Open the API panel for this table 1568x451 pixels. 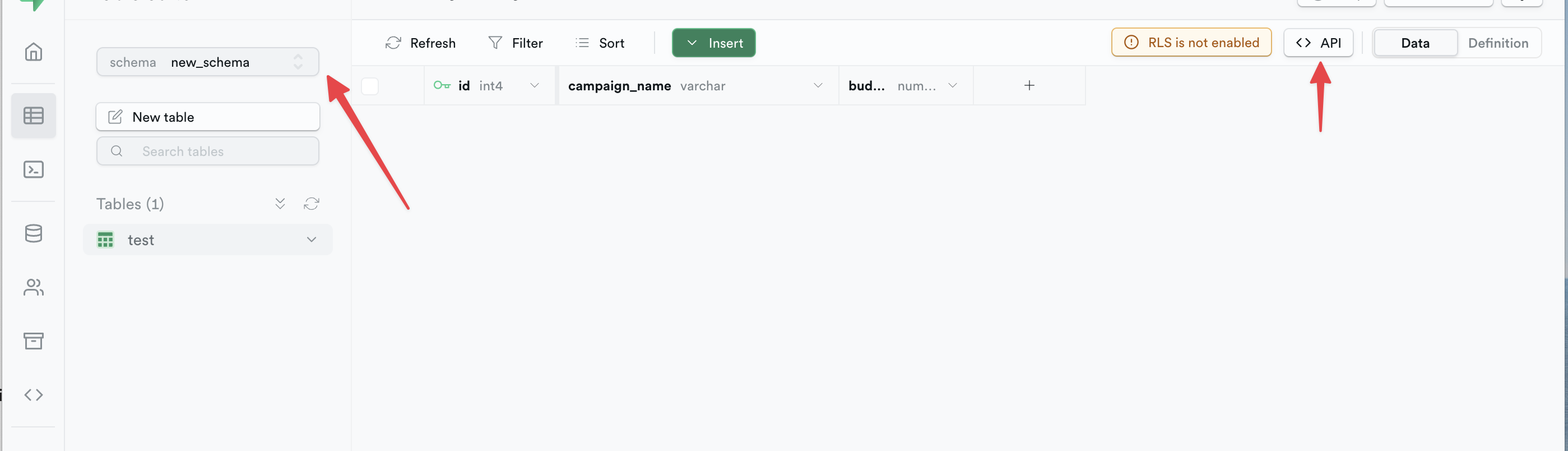click(1318, 43)
